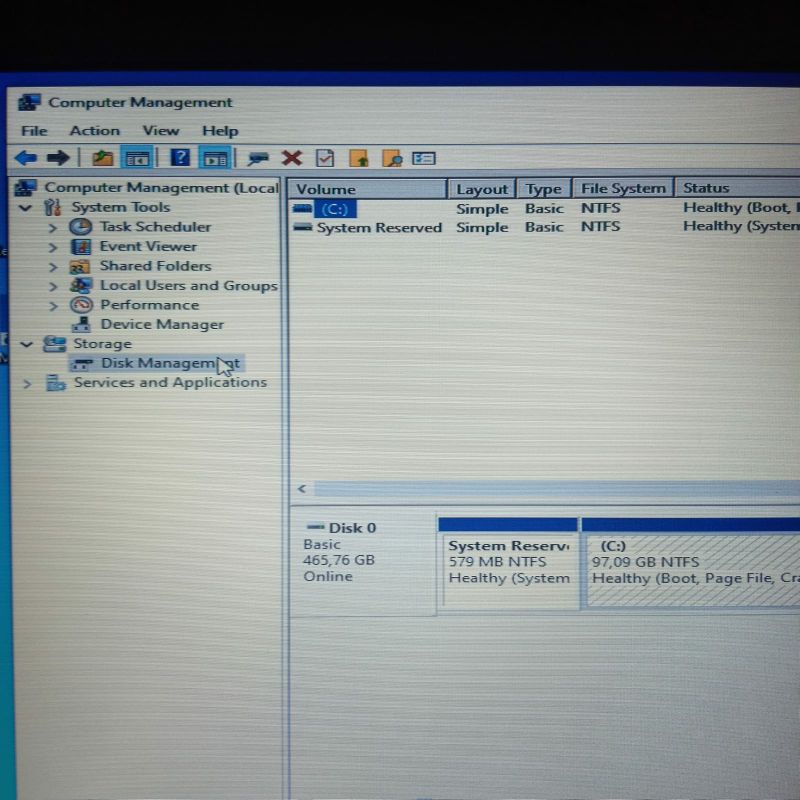Click the red X delete toolbar icon
This screenshot has height=800, width=800.
[x=292, y=158]
